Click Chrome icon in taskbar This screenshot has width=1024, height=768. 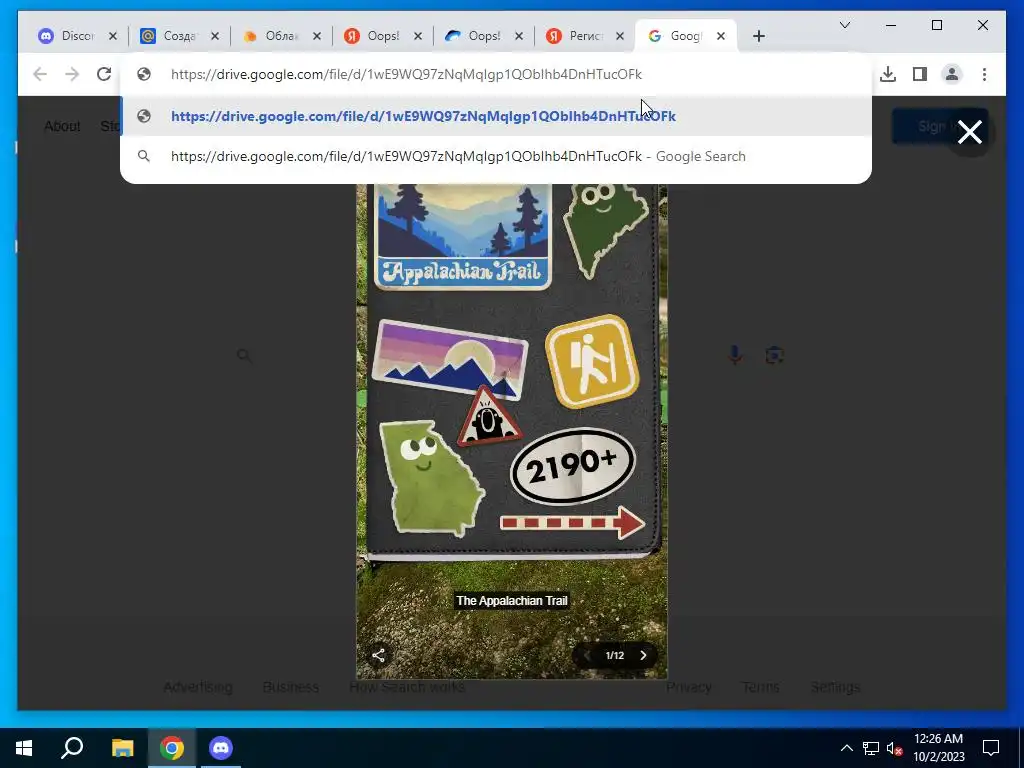[172, 748]
